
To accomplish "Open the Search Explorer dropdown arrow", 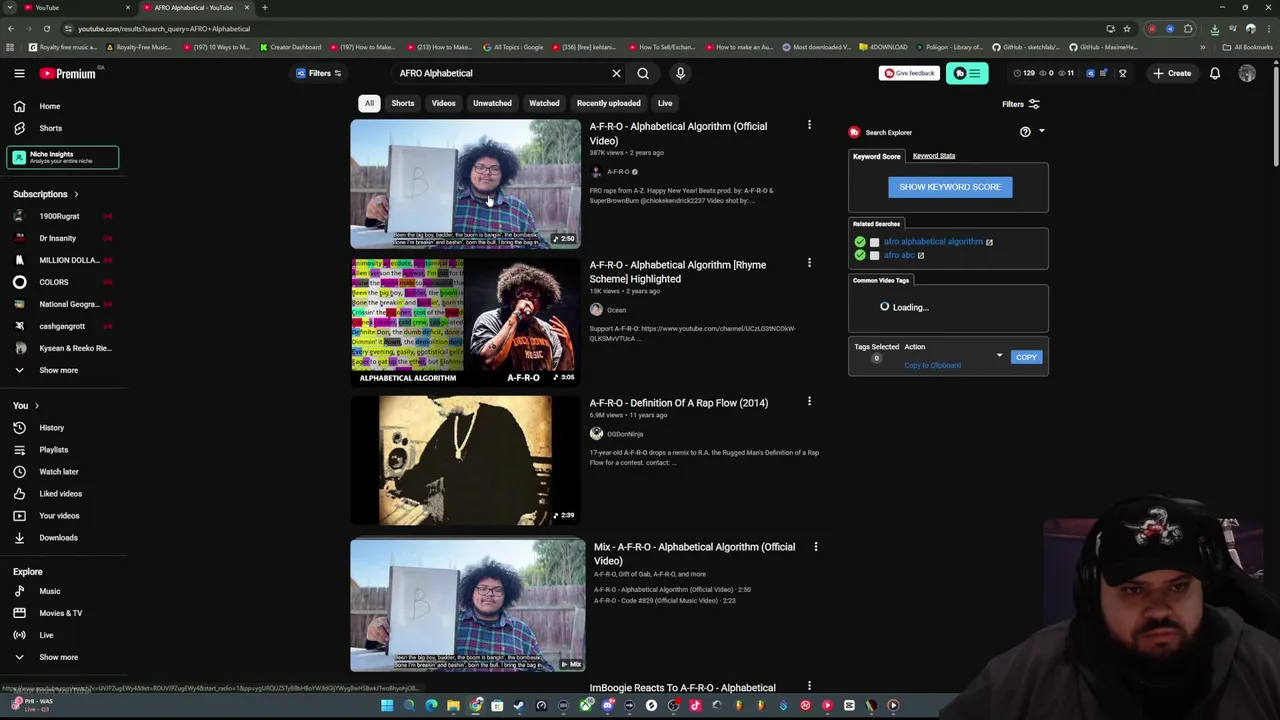I will coord(1041,131).
